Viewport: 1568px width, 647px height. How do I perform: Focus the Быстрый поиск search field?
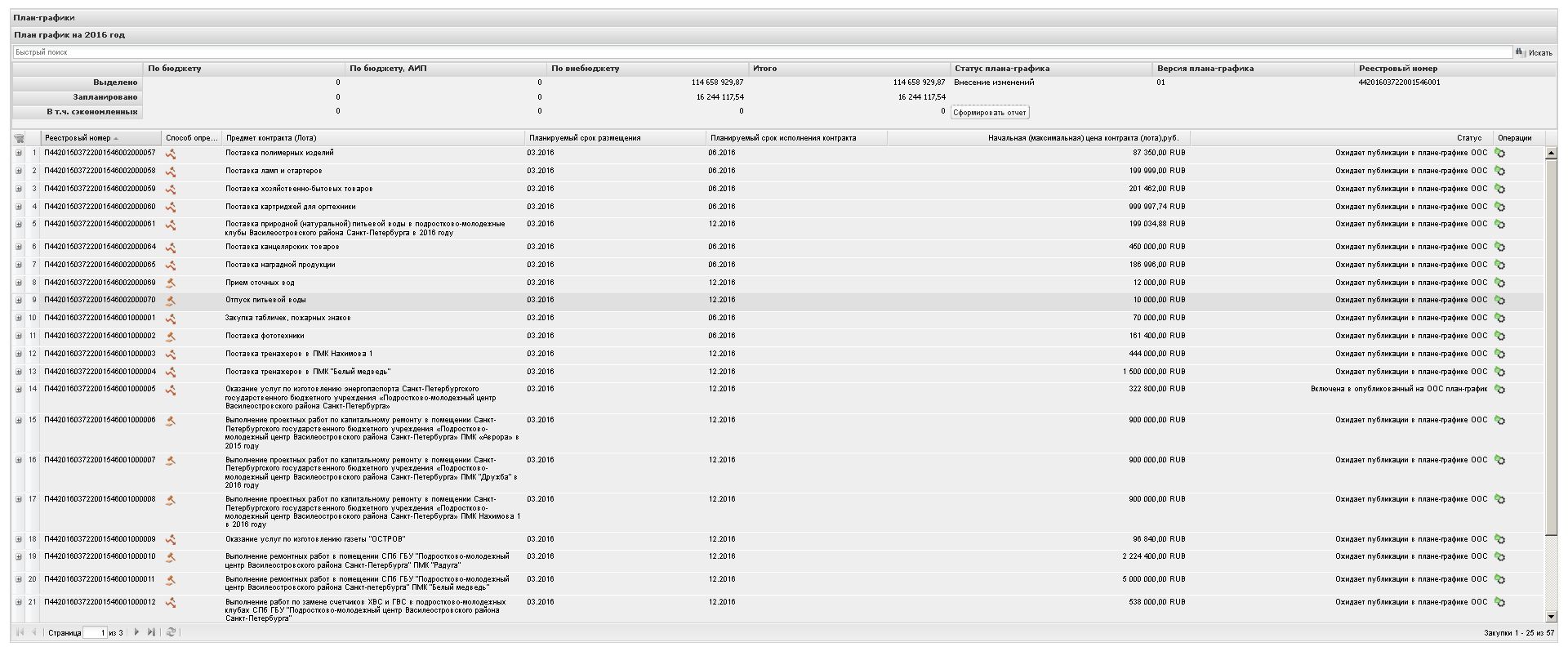pyautogui.click(x=763, y=52)
